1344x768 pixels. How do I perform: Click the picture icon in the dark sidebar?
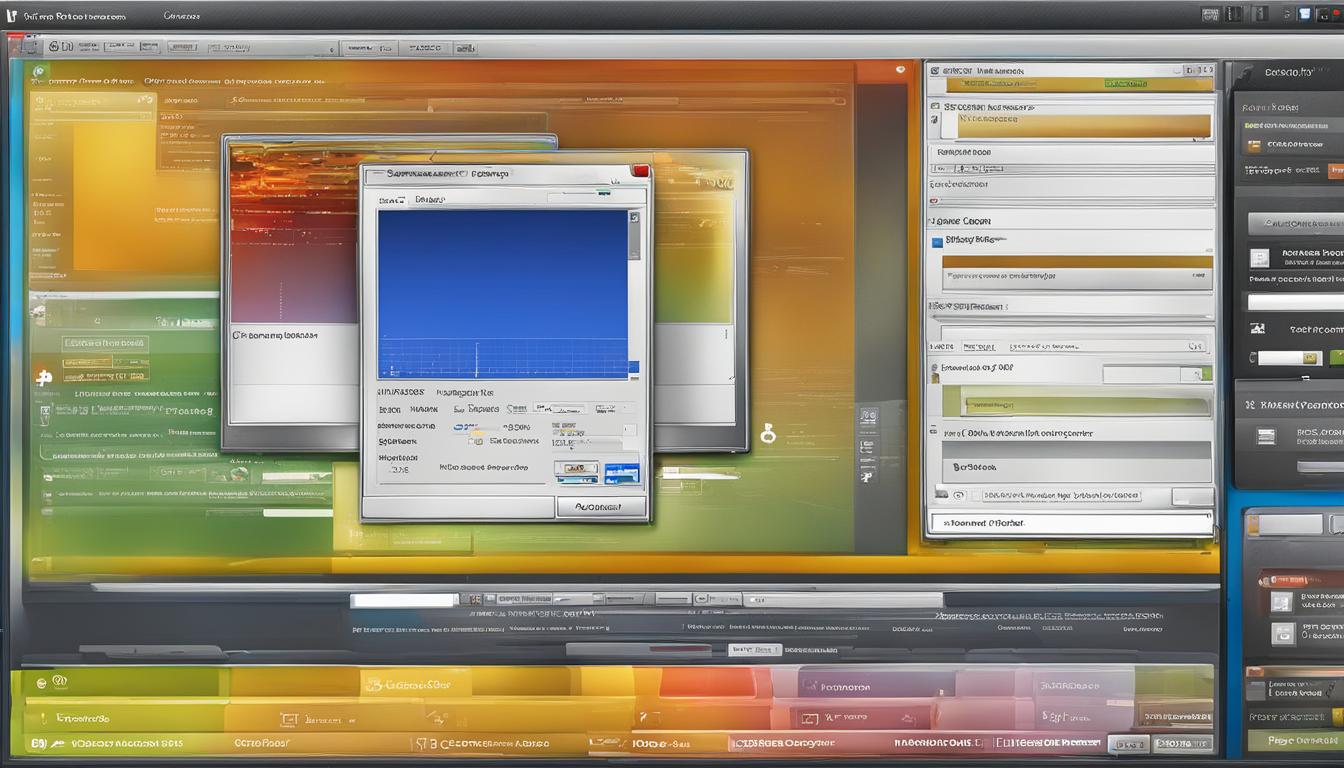[x=1259, y=329]
